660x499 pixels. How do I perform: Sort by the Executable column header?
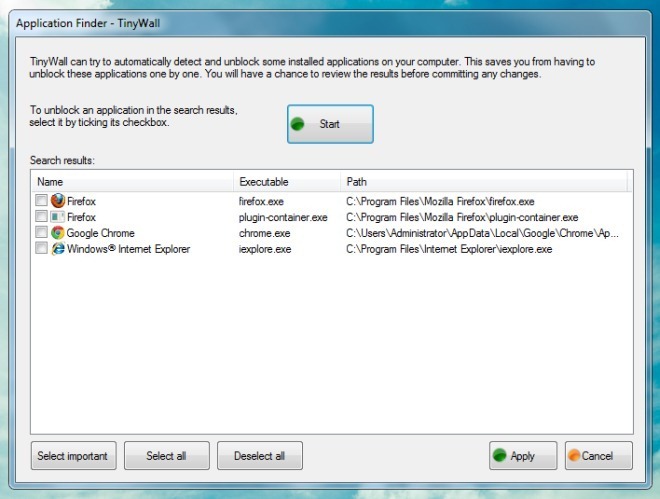click(287, 182)
